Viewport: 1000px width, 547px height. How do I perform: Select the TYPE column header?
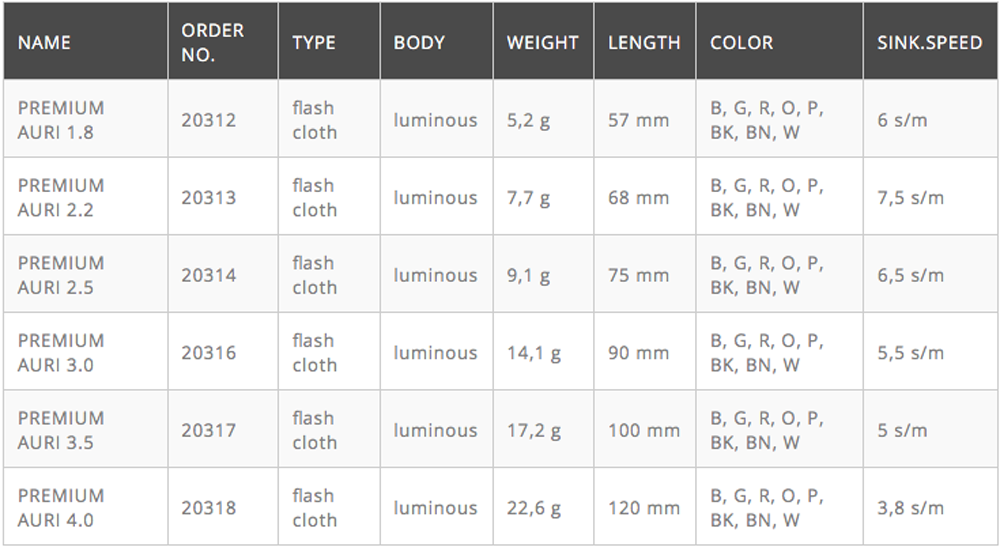pyautogui.click(x=314, y=43)
